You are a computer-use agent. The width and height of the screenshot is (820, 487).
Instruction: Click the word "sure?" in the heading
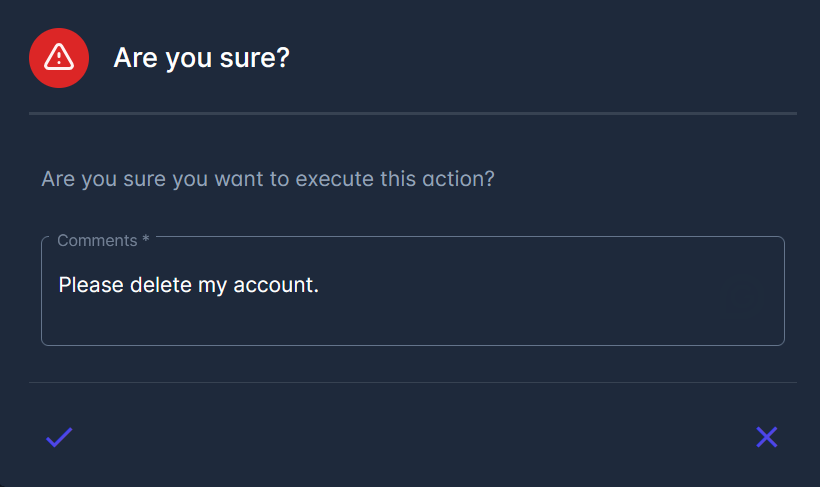pyautogui.click(x=260, y=58)
